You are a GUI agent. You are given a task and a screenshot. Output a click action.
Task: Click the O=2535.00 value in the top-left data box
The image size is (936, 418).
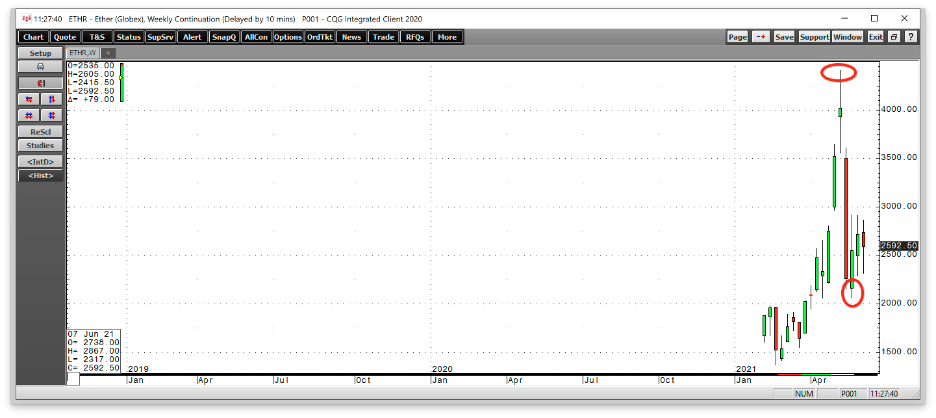pos(91,65)
